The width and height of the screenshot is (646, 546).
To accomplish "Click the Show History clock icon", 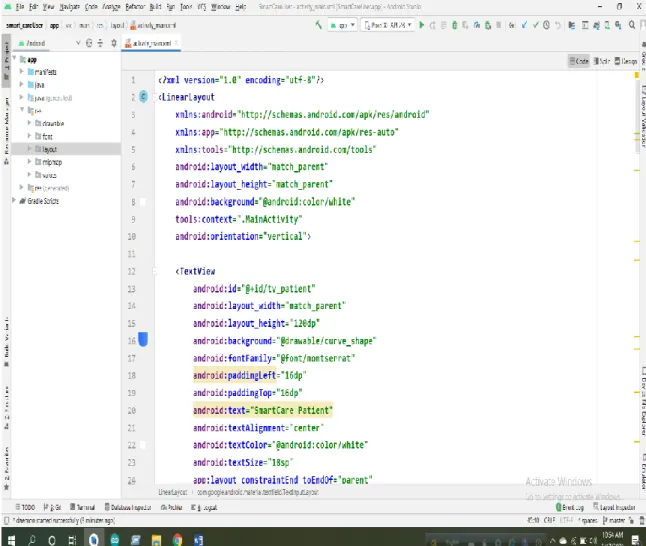I will pyautogui.click(x=546, y=25).
